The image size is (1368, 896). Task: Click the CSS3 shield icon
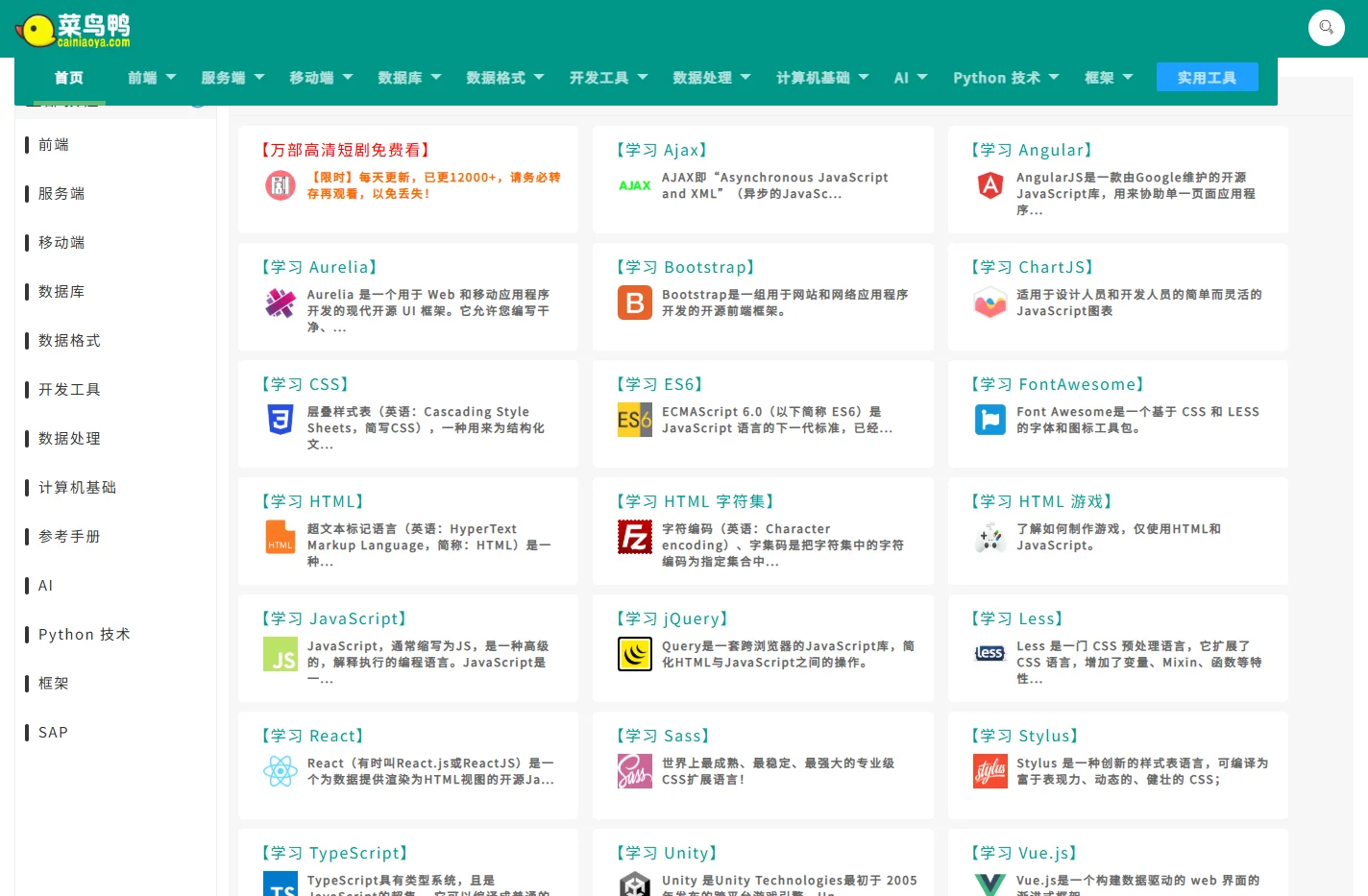281,420
